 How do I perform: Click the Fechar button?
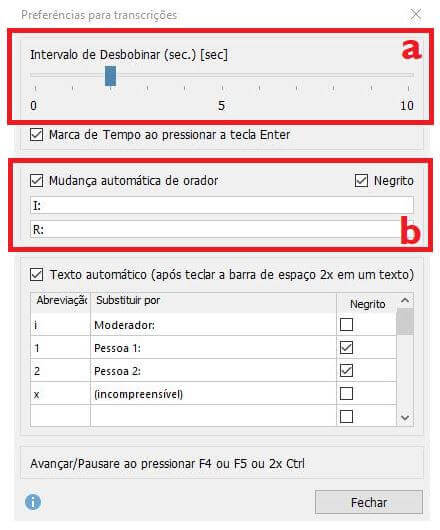coord(369,502)
